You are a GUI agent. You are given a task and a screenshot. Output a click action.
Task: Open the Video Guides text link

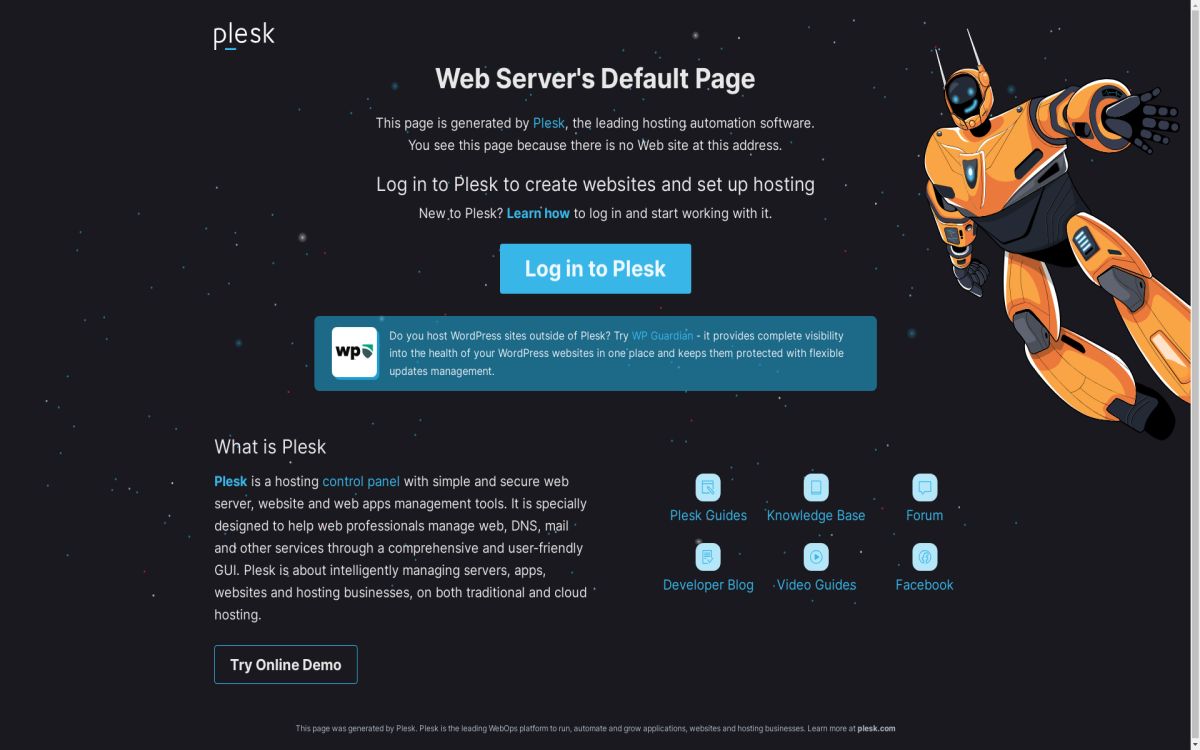816,585
